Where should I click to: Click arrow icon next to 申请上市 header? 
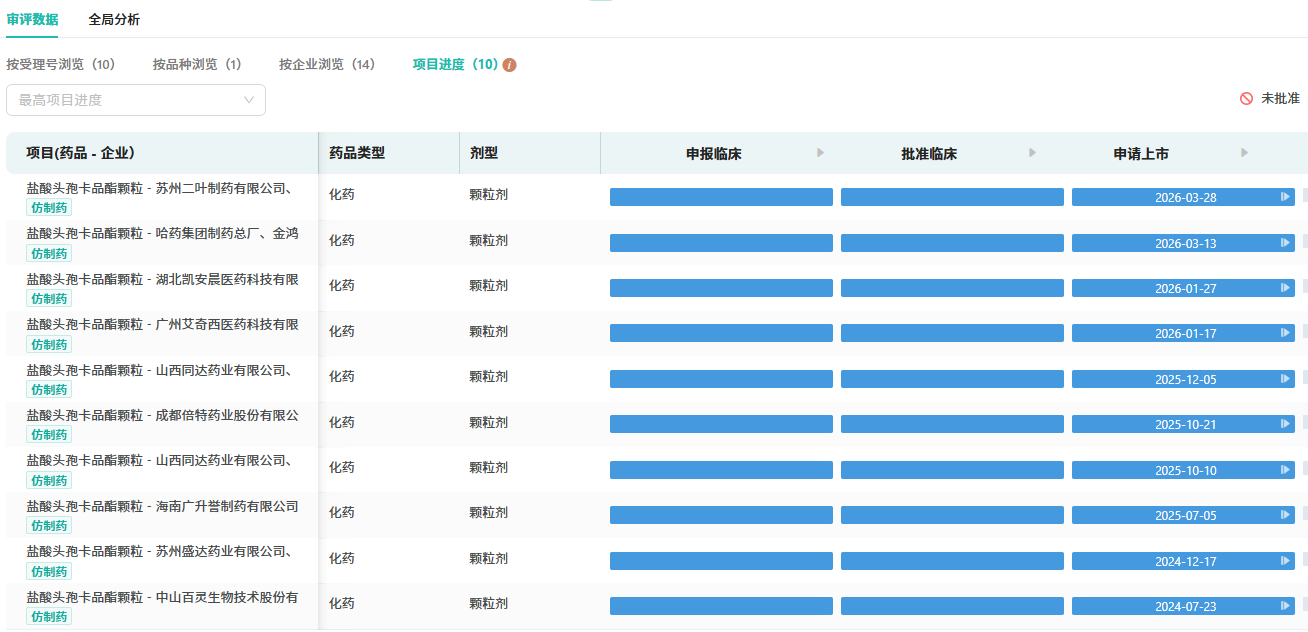1244,153
